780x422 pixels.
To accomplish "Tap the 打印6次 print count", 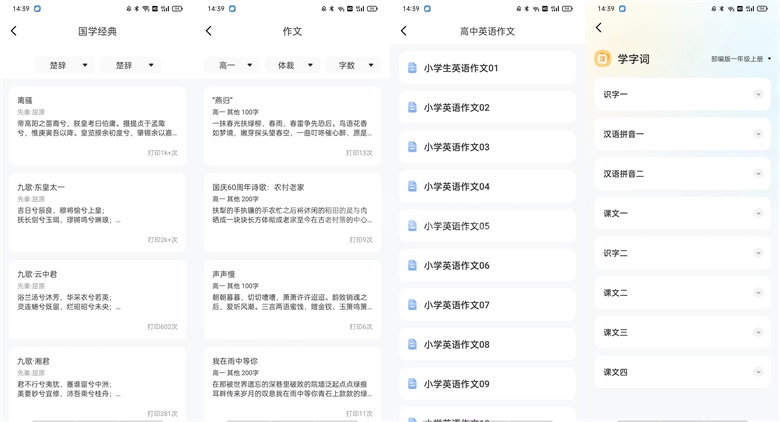I will pos(361,327).
